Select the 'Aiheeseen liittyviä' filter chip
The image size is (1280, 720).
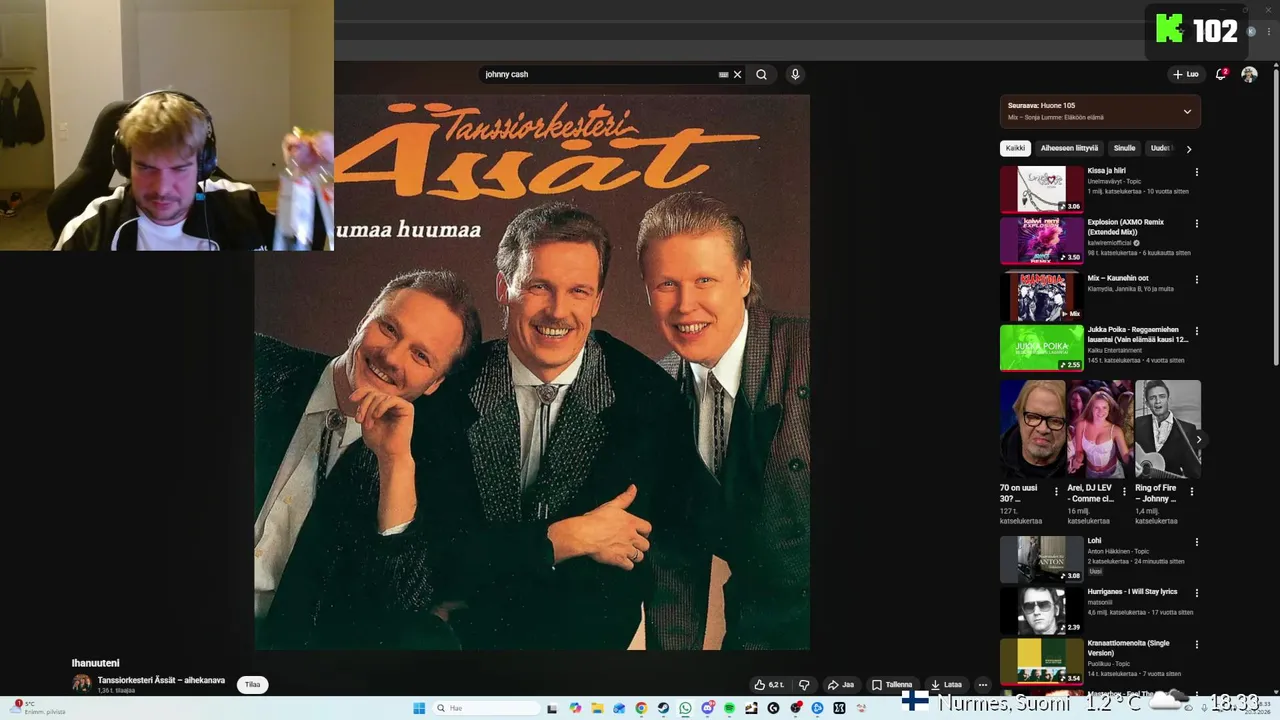pyautogui.click(x=1069, y=148)
